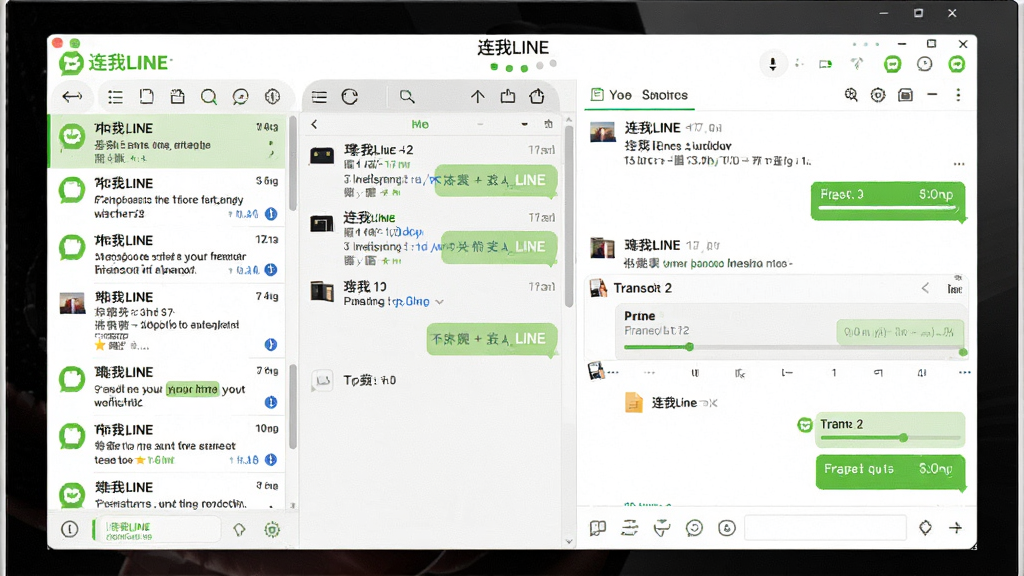Click the search icon in middle toolbar
The image size is (1024, 576).
click(x=407, y=97)
